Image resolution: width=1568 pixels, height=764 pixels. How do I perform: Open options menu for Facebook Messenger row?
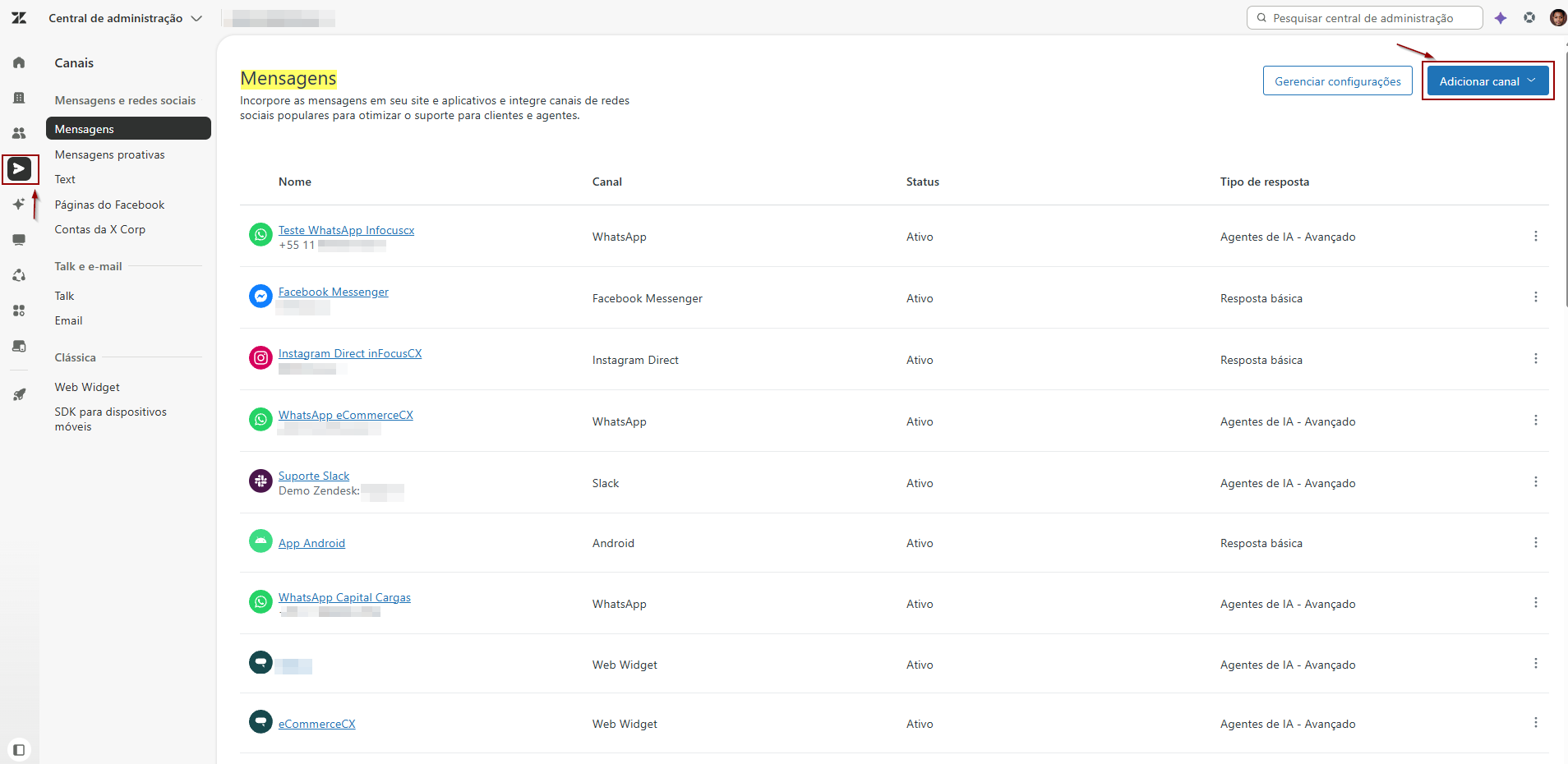point(1535,297)
